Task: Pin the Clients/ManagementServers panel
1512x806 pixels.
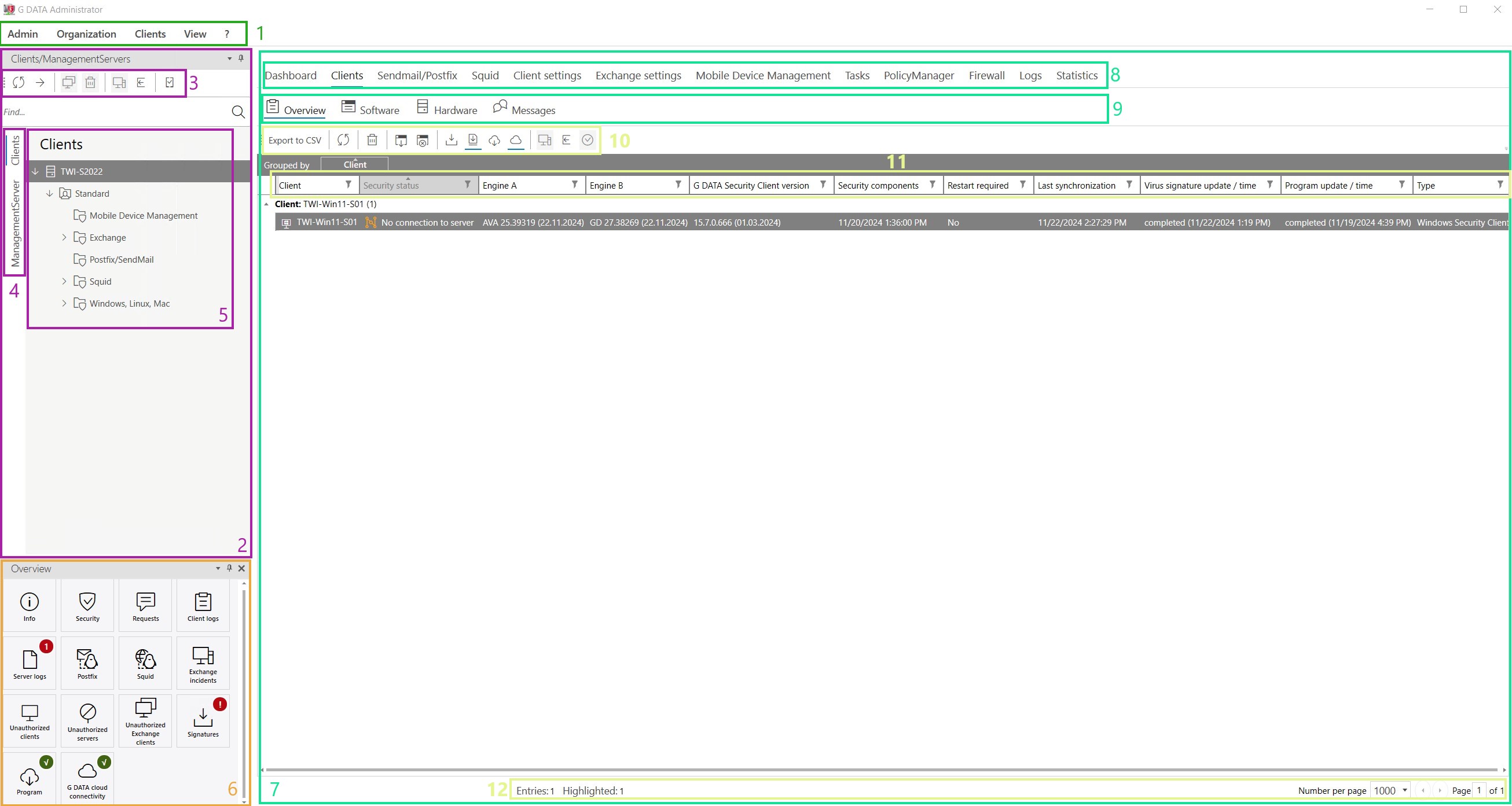Action: tap(241, 58)
